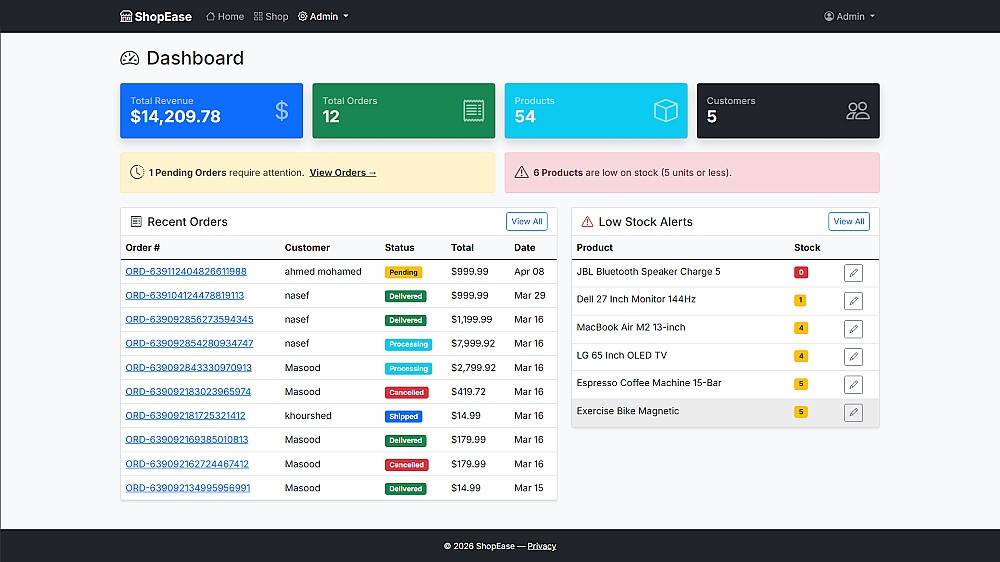This screenshot has height=562, width=1000.
Task: Click the Shipped status badge for khourshed
Action: click(403, 417)
